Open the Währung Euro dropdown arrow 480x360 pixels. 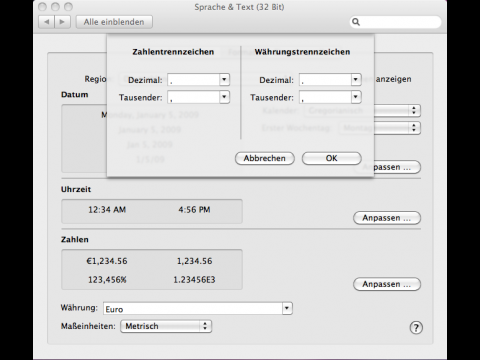point(287,308)
